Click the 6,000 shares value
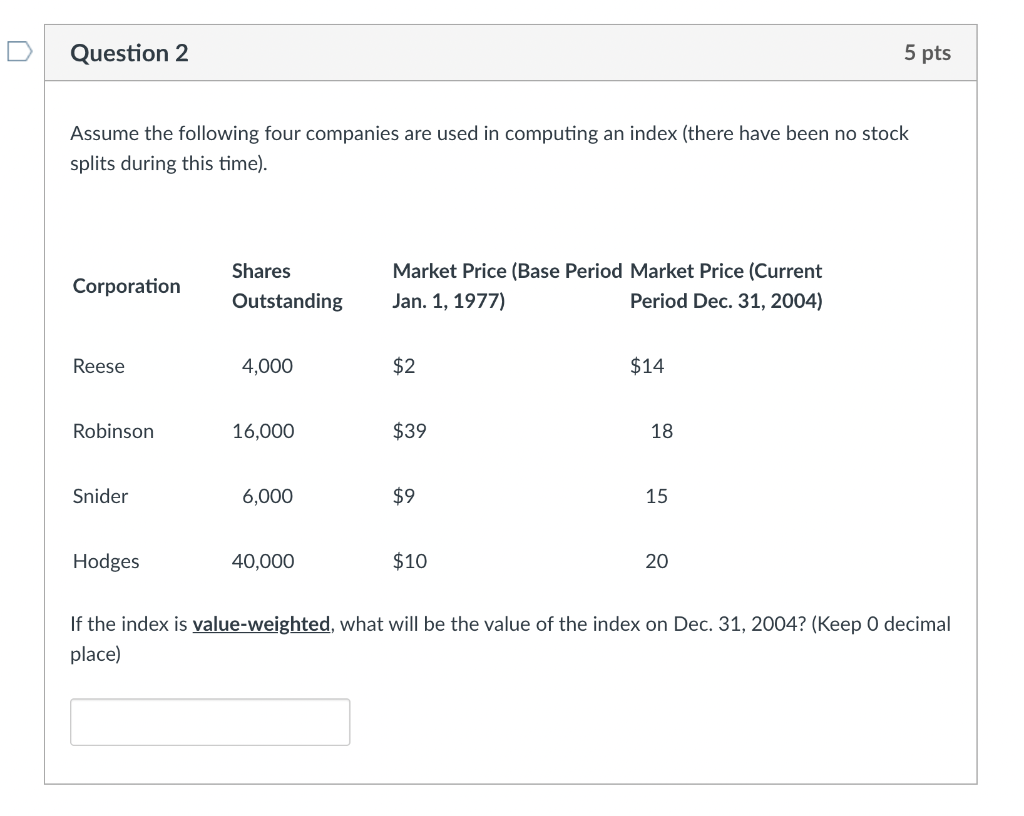 point(267,496)
